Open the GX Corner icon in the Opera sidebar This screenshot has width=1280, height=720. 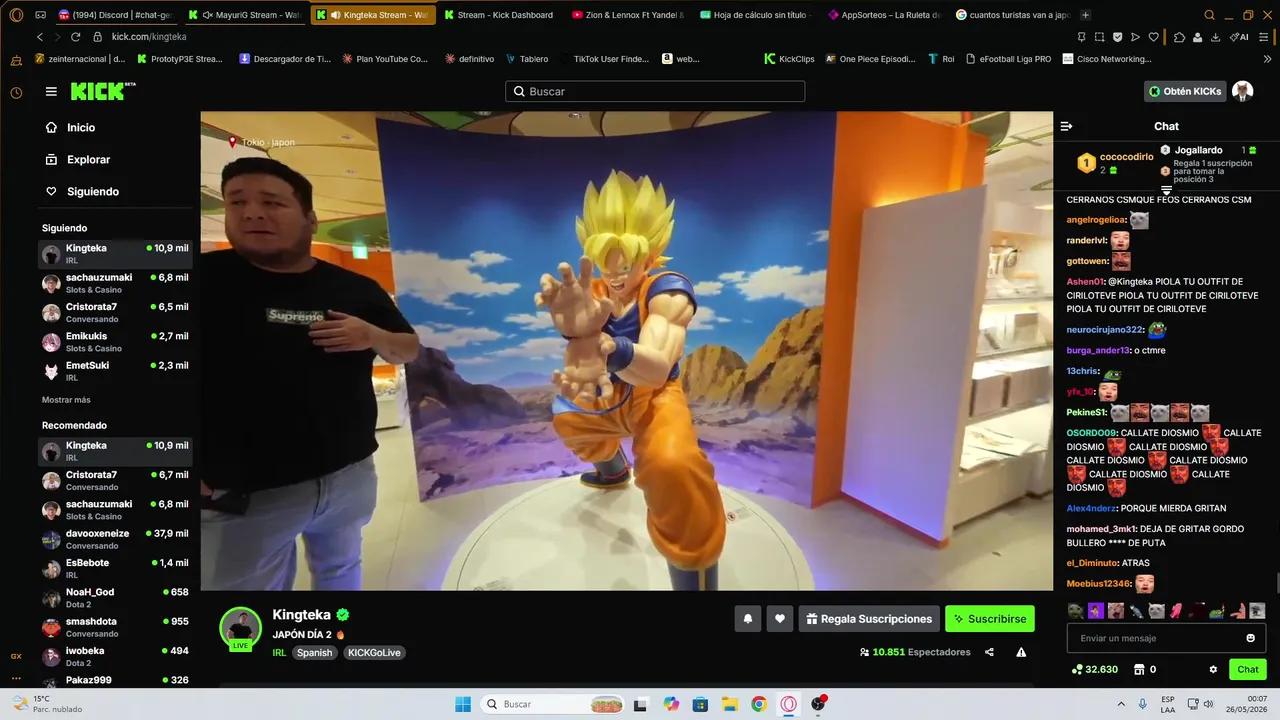click(x=16, y=656)
